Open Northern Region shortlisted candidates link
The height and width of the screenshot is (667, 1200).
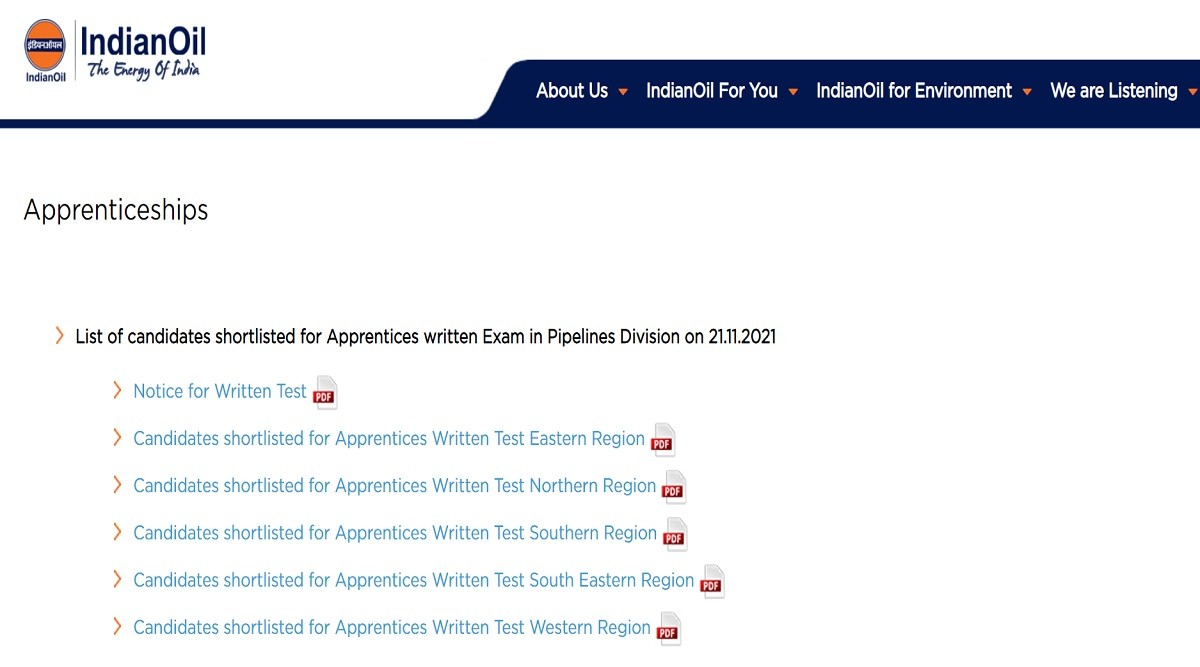click(394, 485)
